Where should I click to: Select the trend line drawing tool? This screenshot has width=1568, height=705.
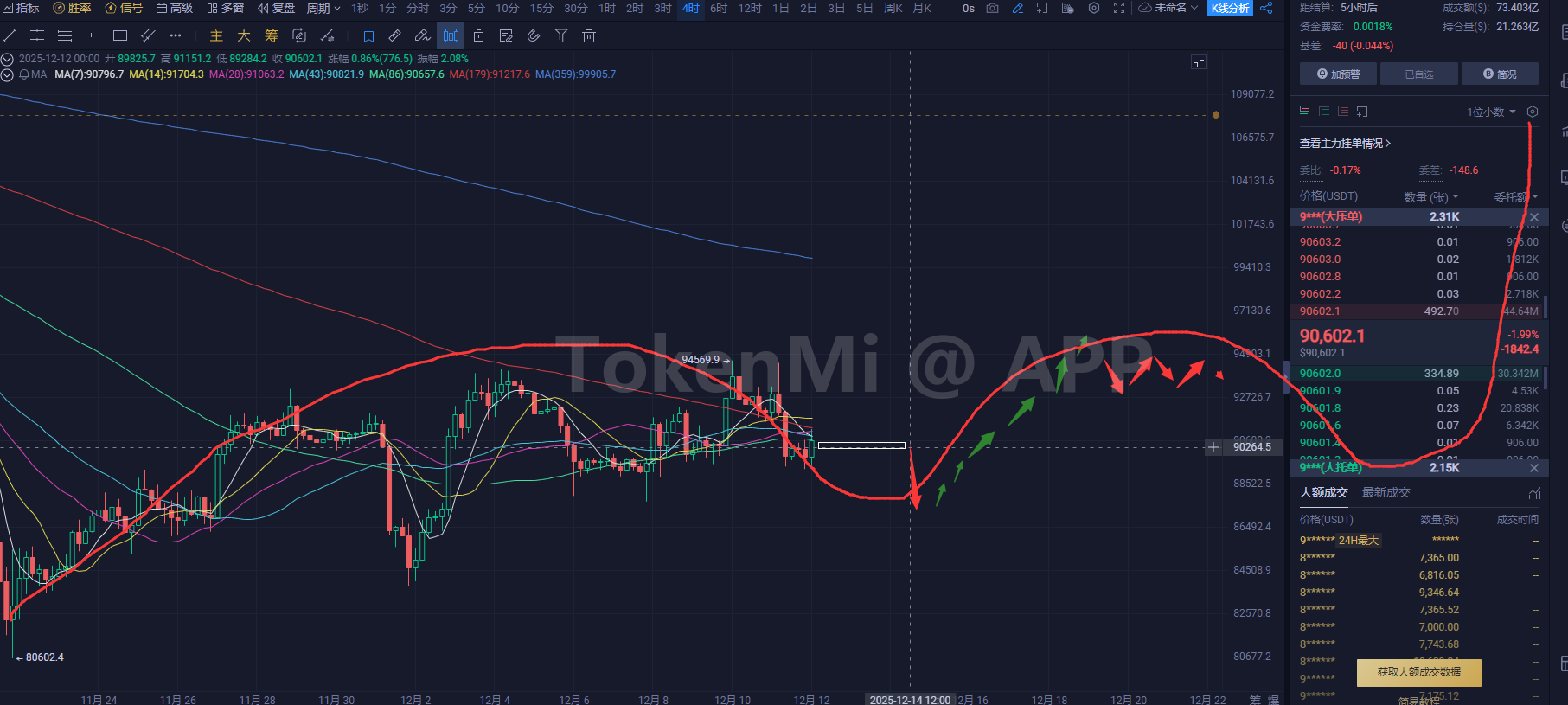(10, 35)
